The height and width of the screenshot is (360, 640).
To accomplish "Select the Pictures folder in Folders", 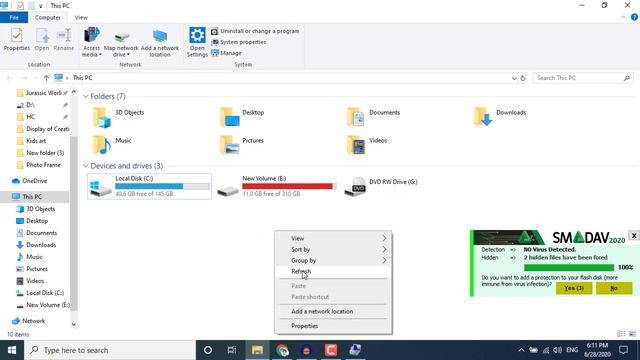I will tap(242, 145).
